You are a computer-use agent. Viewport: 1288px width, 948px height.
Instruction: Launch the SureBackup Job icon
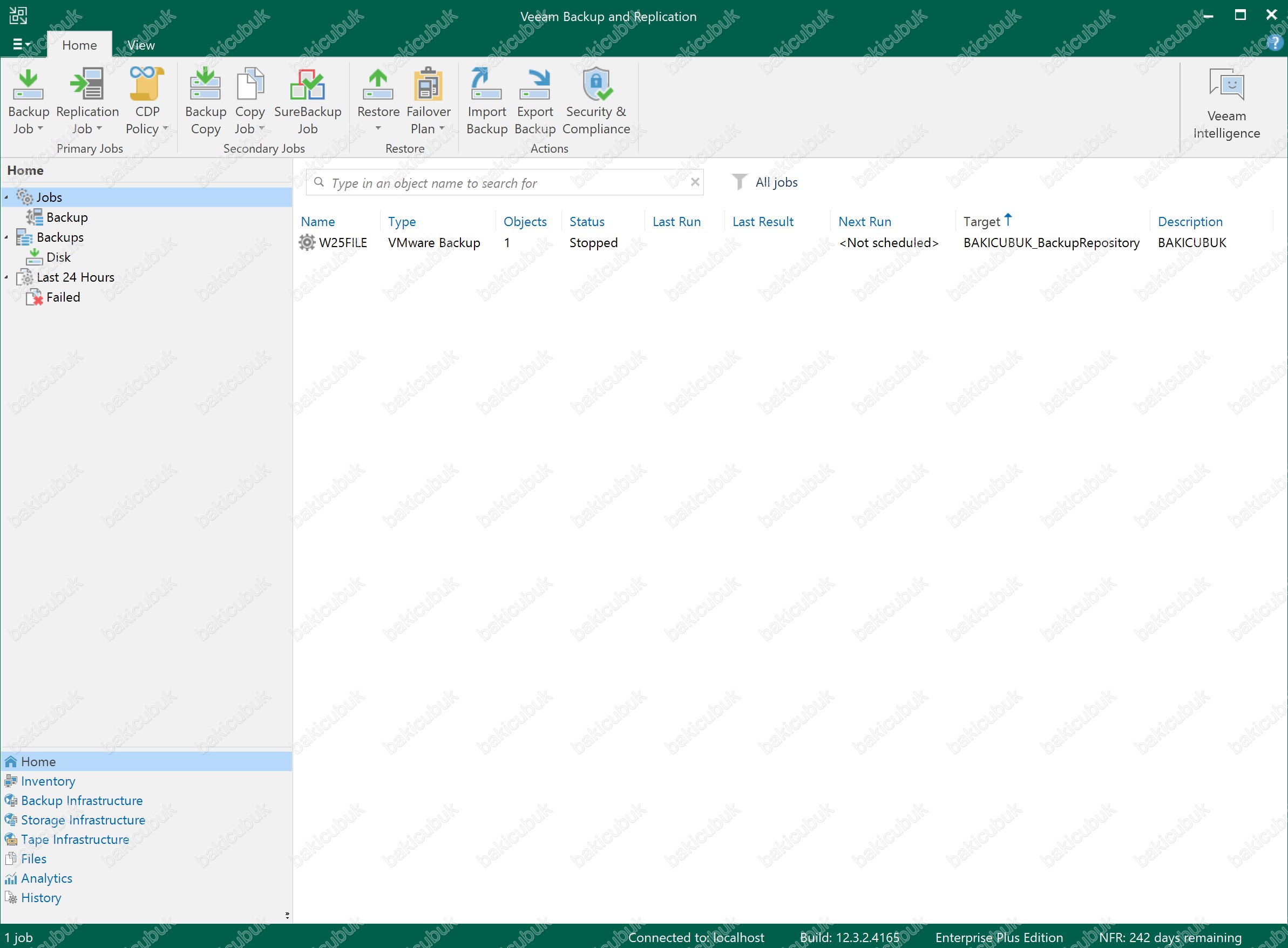[307, 85]
